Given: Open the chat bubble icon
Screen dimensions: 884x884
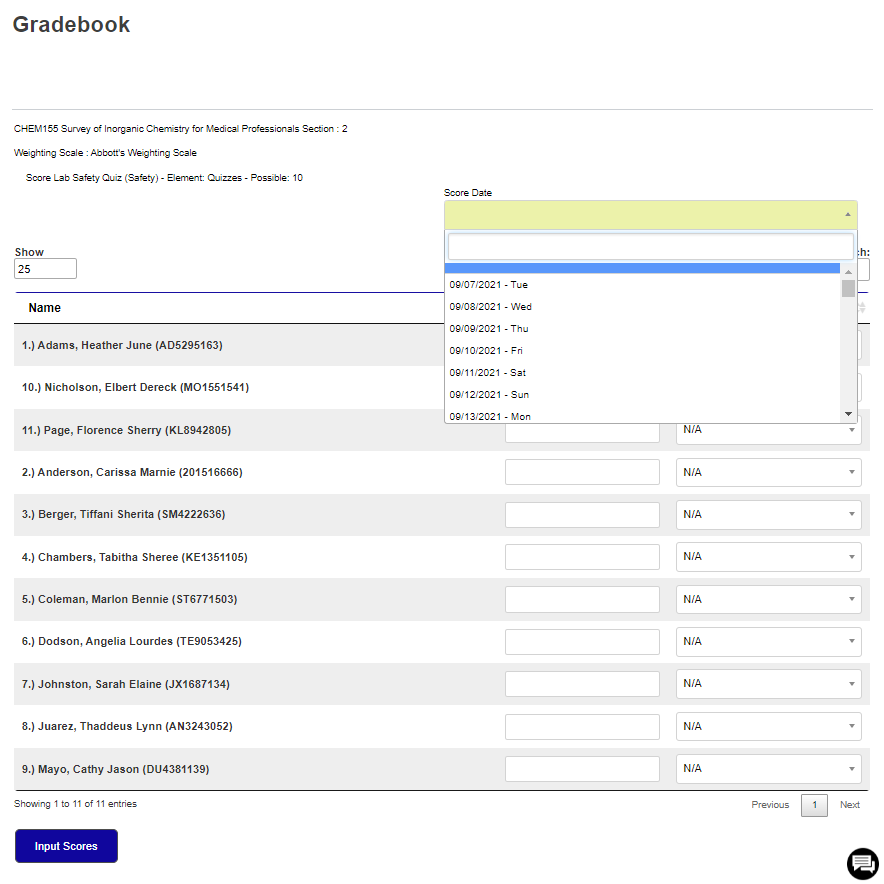Looking at the screenshot, I should [862, 863].
